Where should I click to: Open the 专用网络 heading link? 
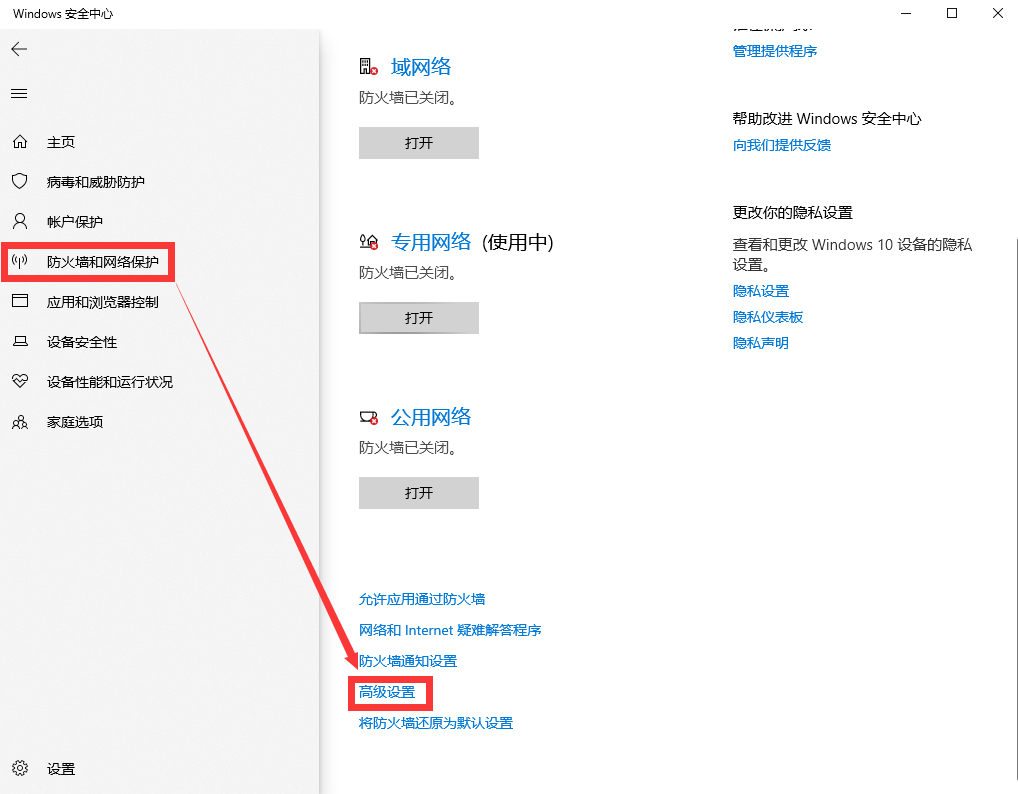pyautogui.click(x=430, y=242)
